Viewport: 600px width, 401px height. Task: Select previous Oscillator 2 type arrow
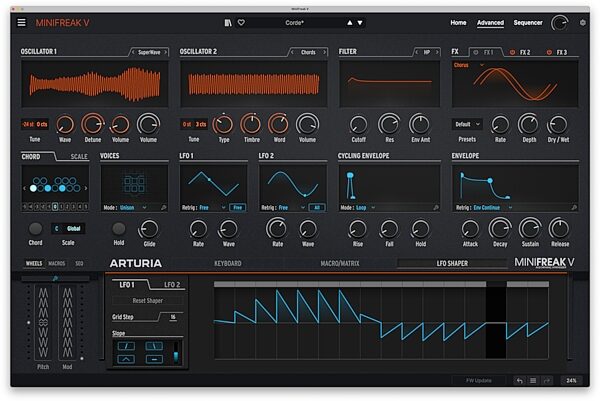click(292, 52)
